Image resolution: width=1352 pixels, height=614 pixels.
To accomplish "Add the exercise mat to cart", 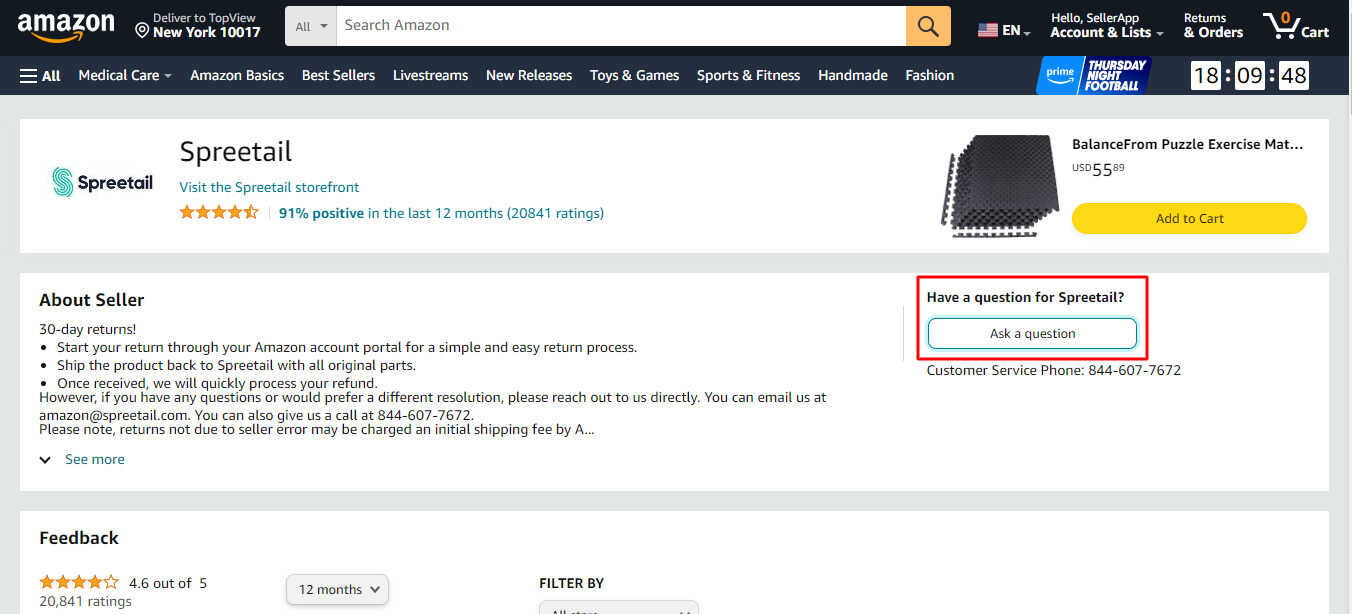I will [1189, 219].
